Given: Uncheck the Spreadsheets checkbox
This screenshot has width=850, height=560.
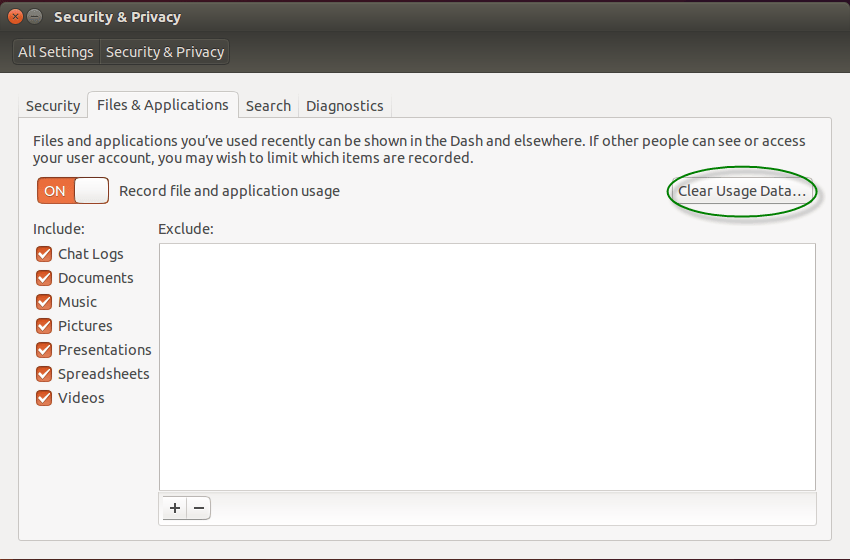Looking at the screenshot, I should 44,374.
